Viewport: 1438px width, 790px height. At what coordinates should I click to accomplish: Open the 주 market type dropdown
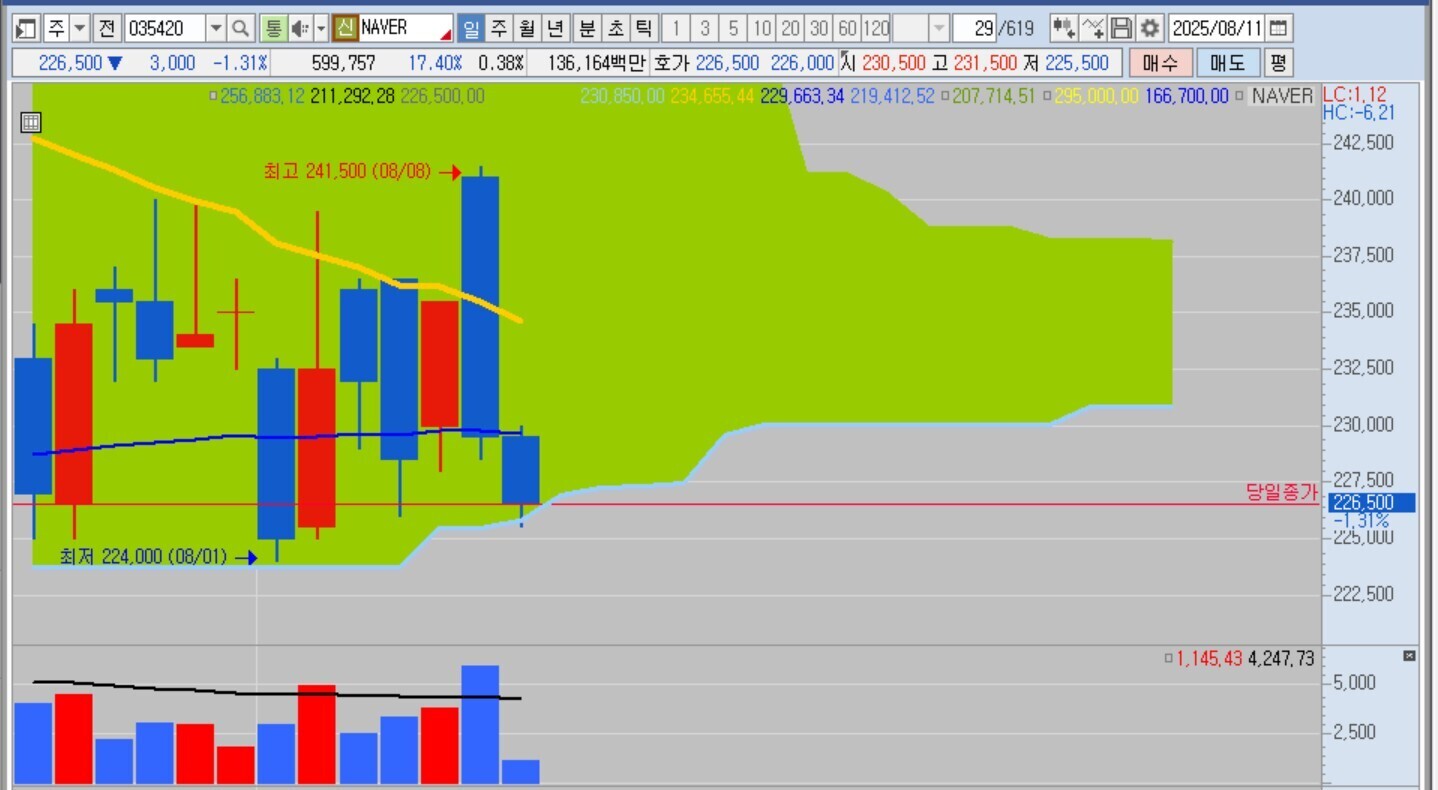80,28
